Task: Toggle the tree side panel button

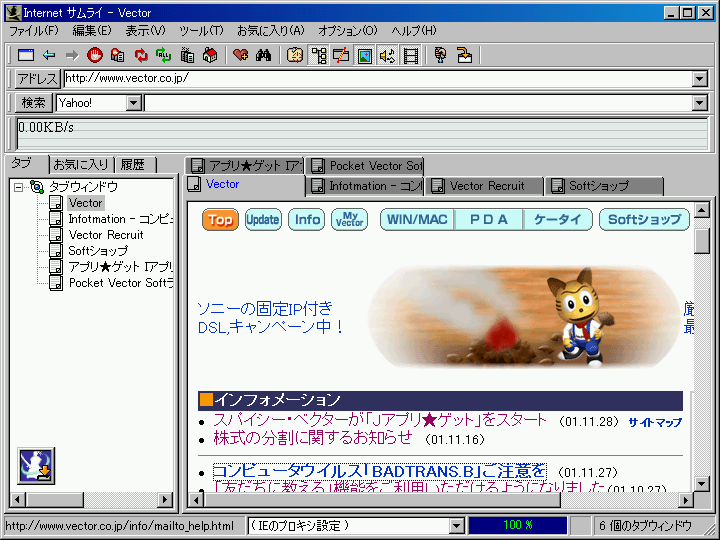Action: point(318,56)
